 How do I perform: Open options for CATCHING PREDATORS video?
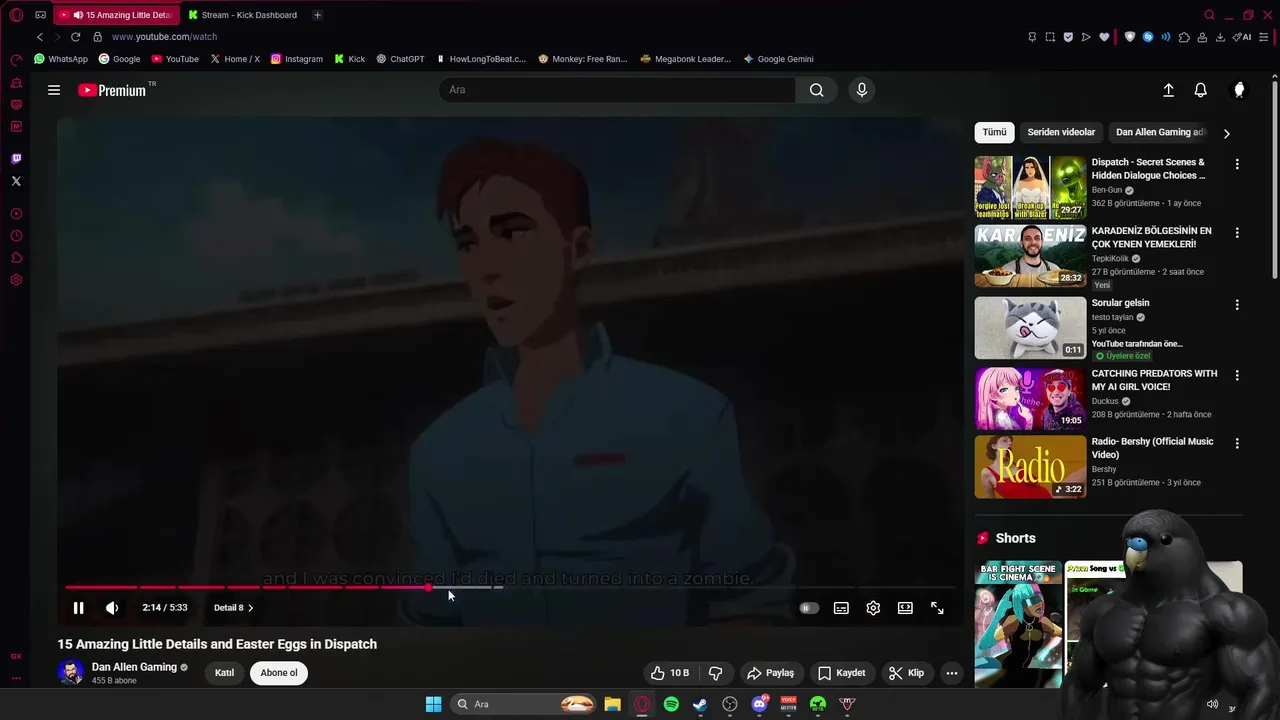click(x=1237, y=376)
